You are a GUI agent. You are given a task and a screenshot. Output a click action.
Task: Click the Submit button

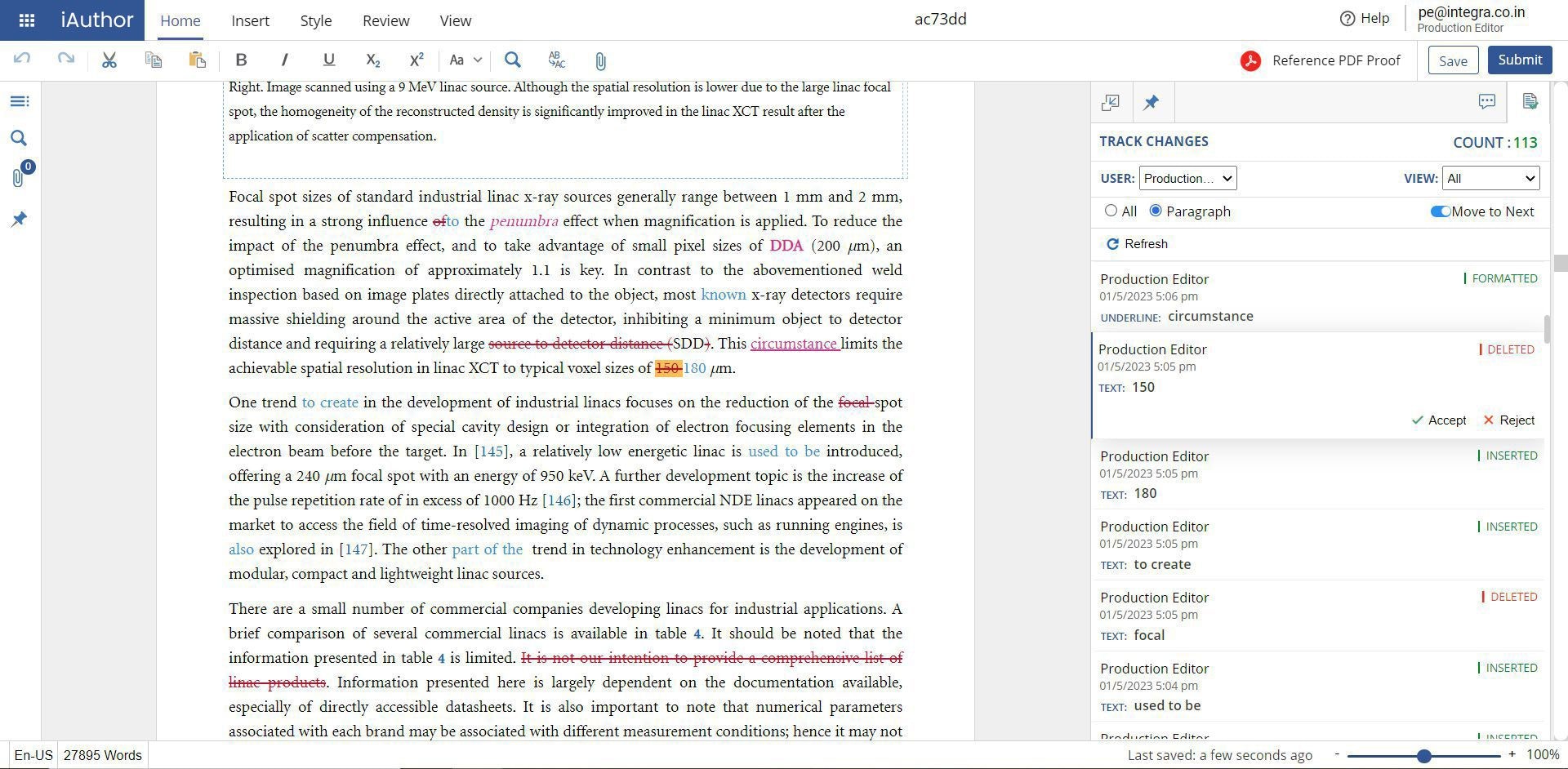(1520, 60)
